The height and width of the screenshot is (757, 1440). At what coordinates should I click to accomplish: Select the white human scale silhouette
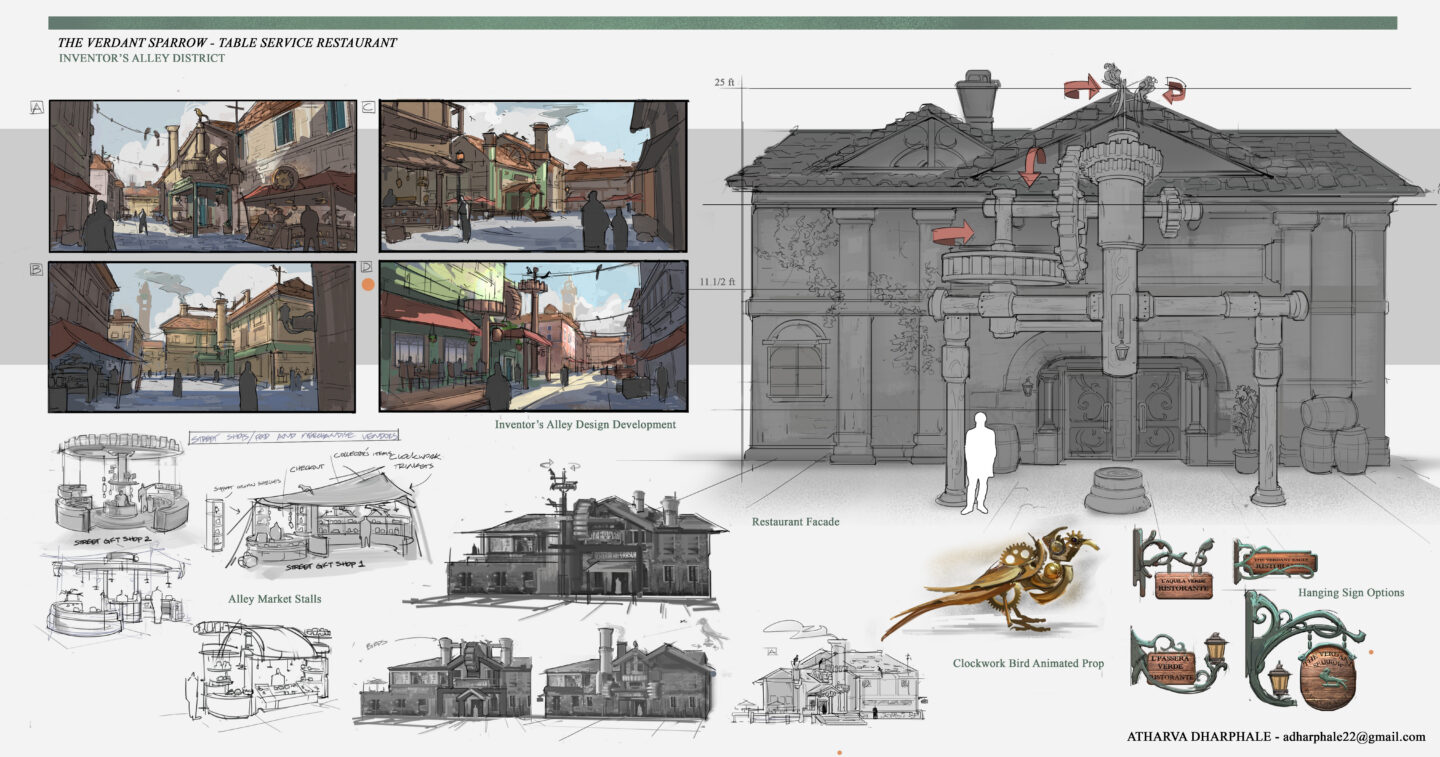coord(978,462)
